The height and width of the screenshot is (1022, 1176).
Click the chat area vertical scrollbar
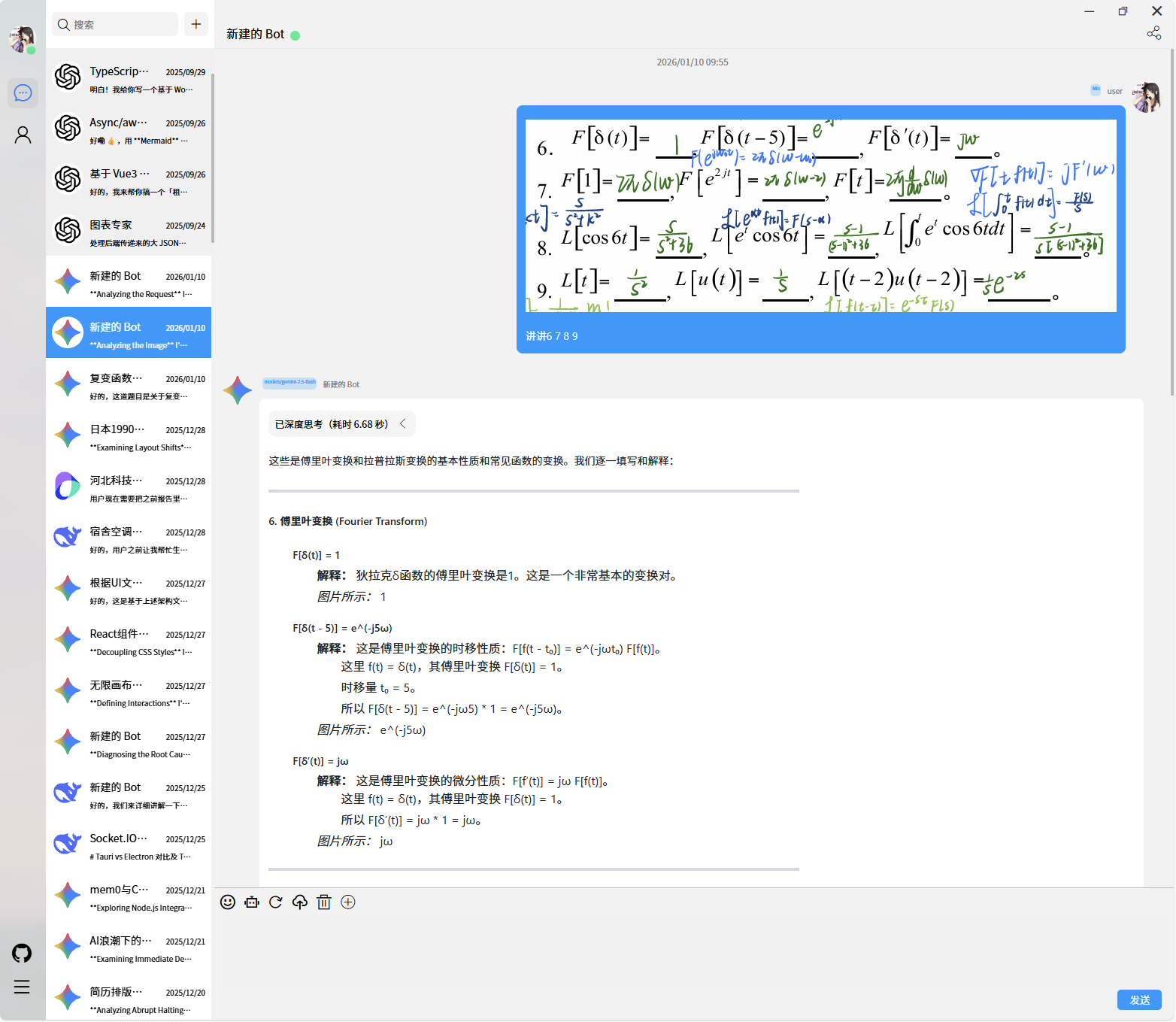(1171, 221)
